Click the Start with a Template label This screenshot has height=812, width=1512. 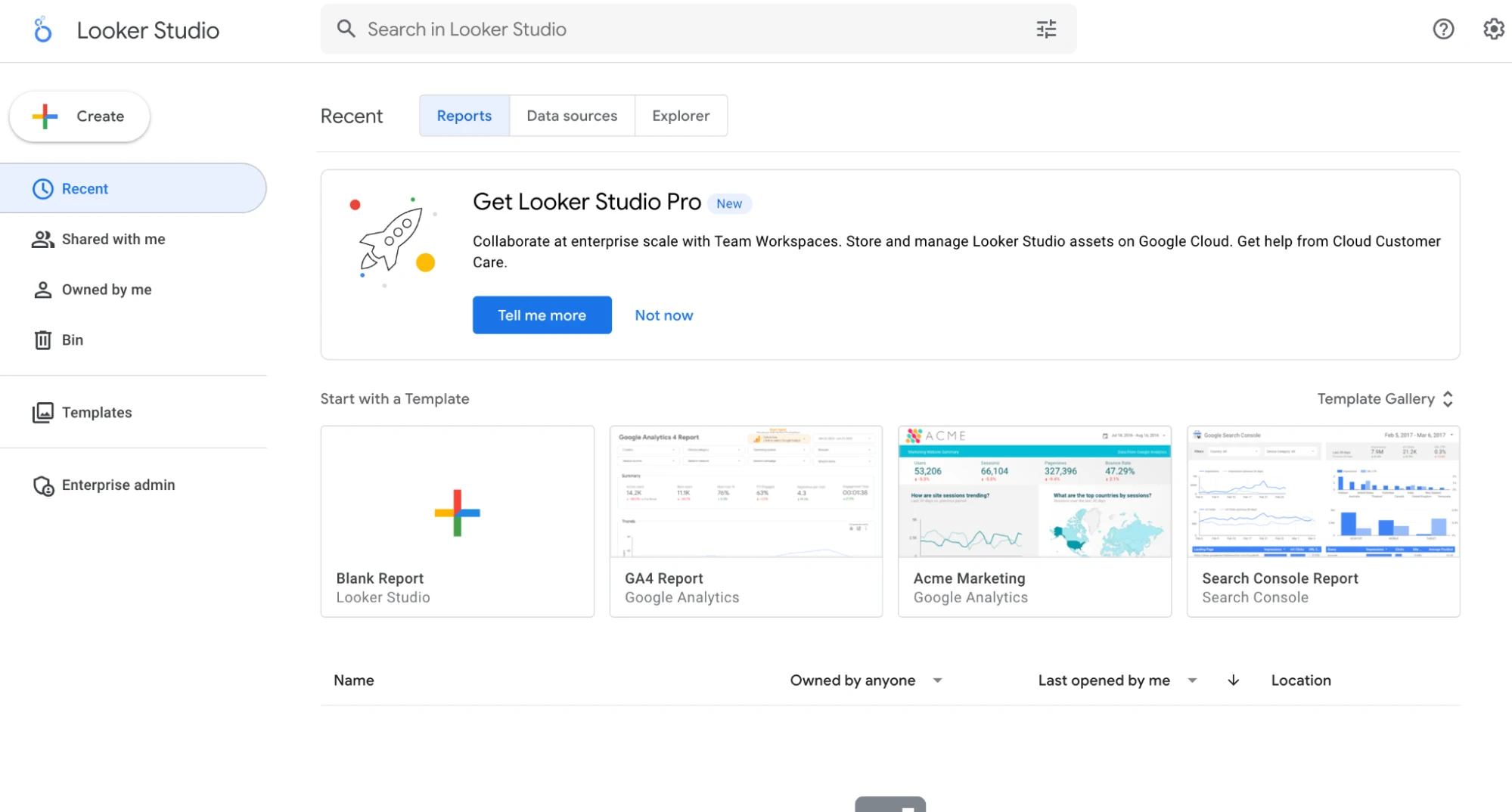[x=395, y=398]
